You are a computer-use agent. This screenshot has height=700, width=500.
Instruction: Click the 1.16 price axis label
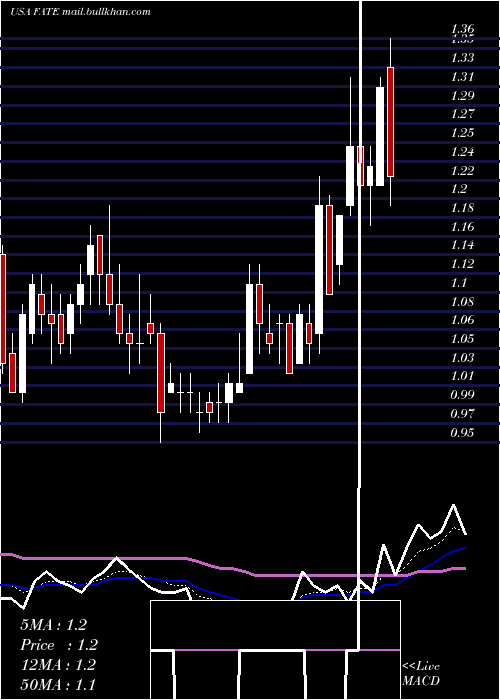coord(462,226)
